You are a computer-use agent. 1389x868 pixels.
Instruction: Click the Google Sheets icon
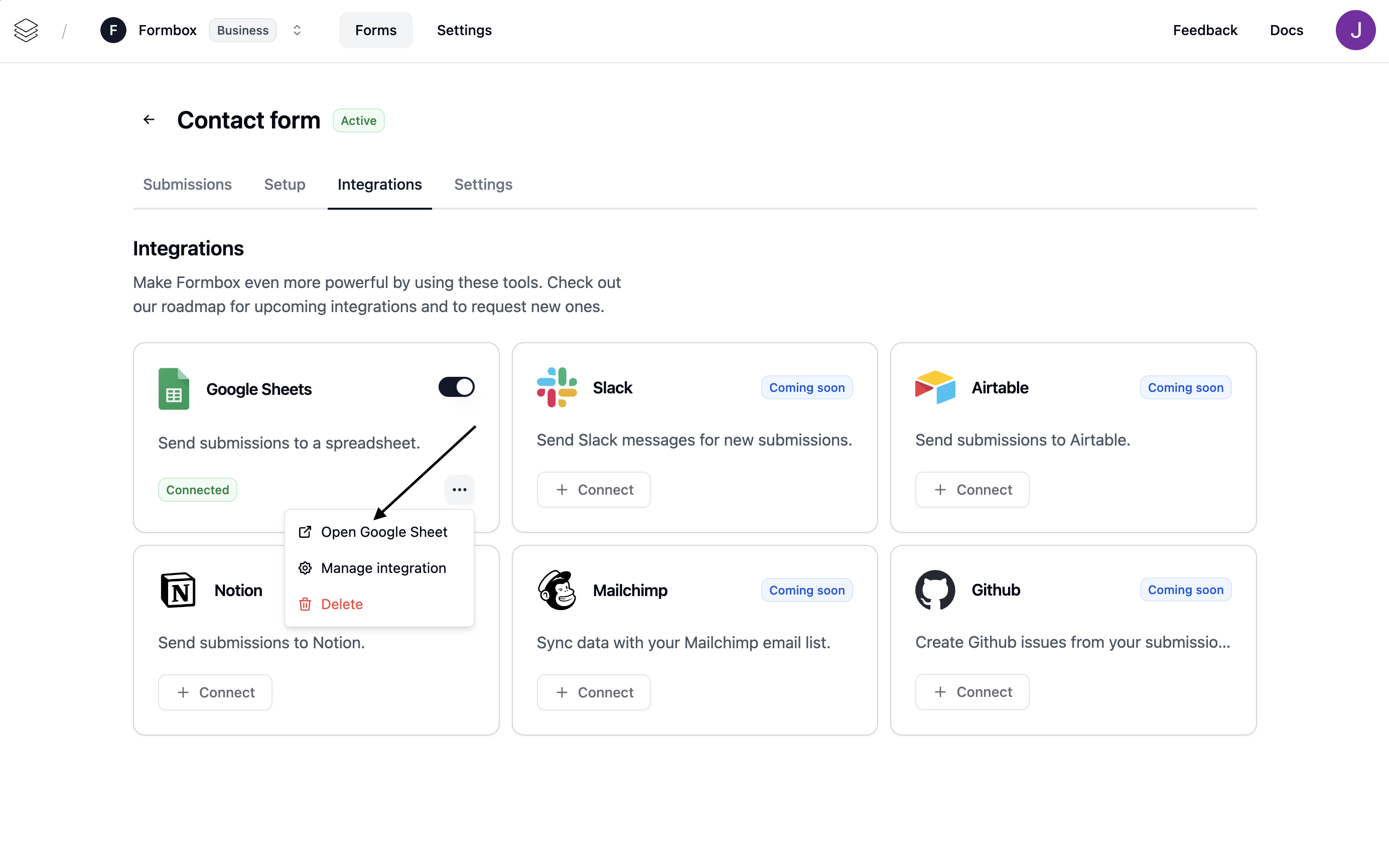[x=173, y=389]
